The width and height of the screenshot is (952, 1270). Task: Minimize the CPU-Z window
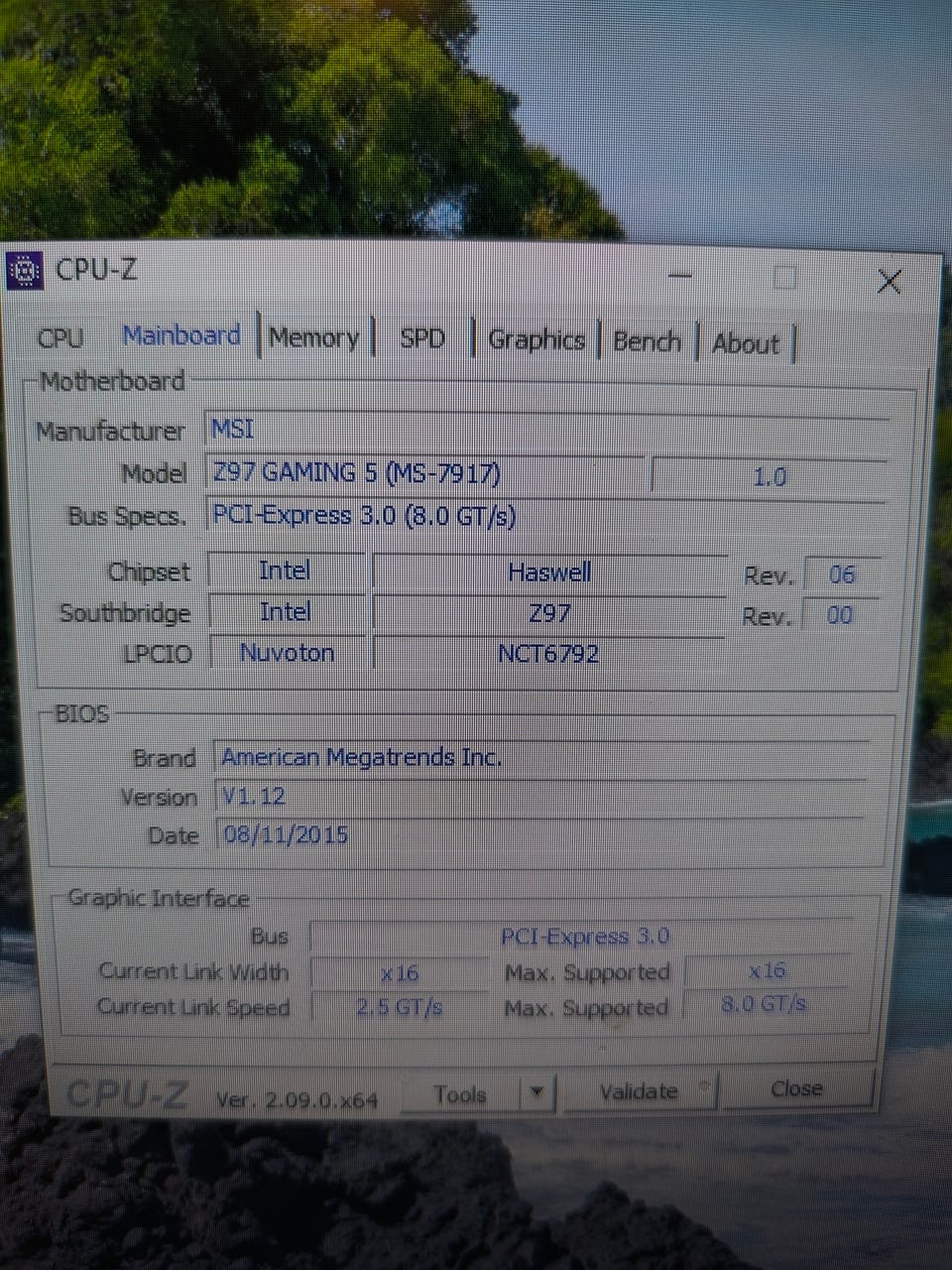680,275
